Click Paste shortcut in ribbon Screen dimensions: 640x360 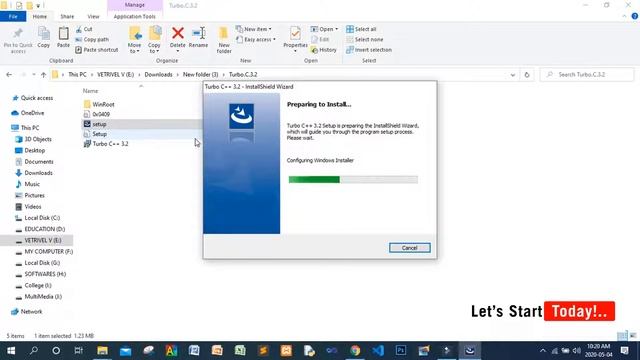coord(97,50)
